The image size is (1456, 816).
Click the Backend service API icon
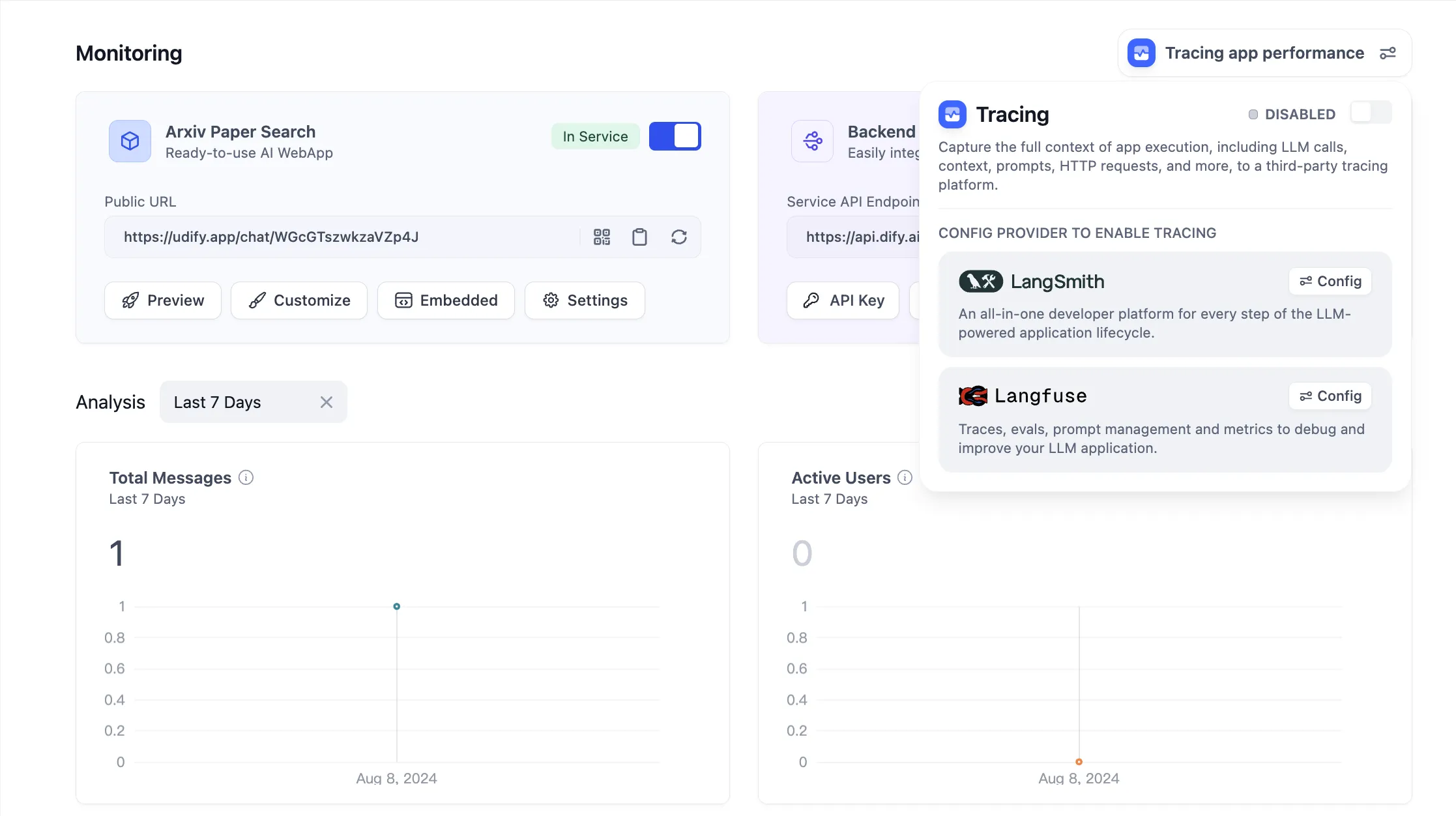(x=812, y=141)
